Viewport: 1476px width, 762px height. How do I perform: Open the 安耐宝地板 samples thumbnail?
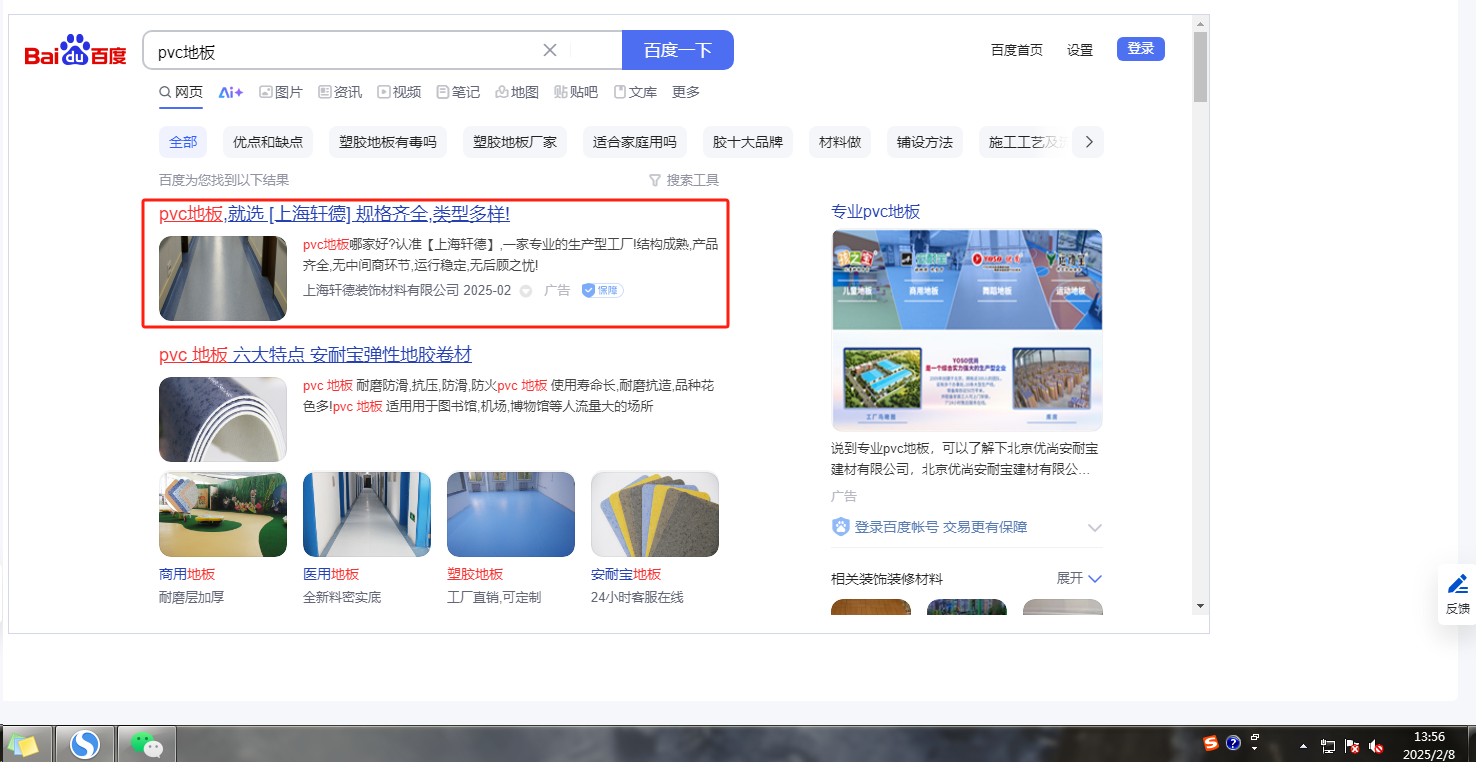pyautogui.click(x=655, y=514)
